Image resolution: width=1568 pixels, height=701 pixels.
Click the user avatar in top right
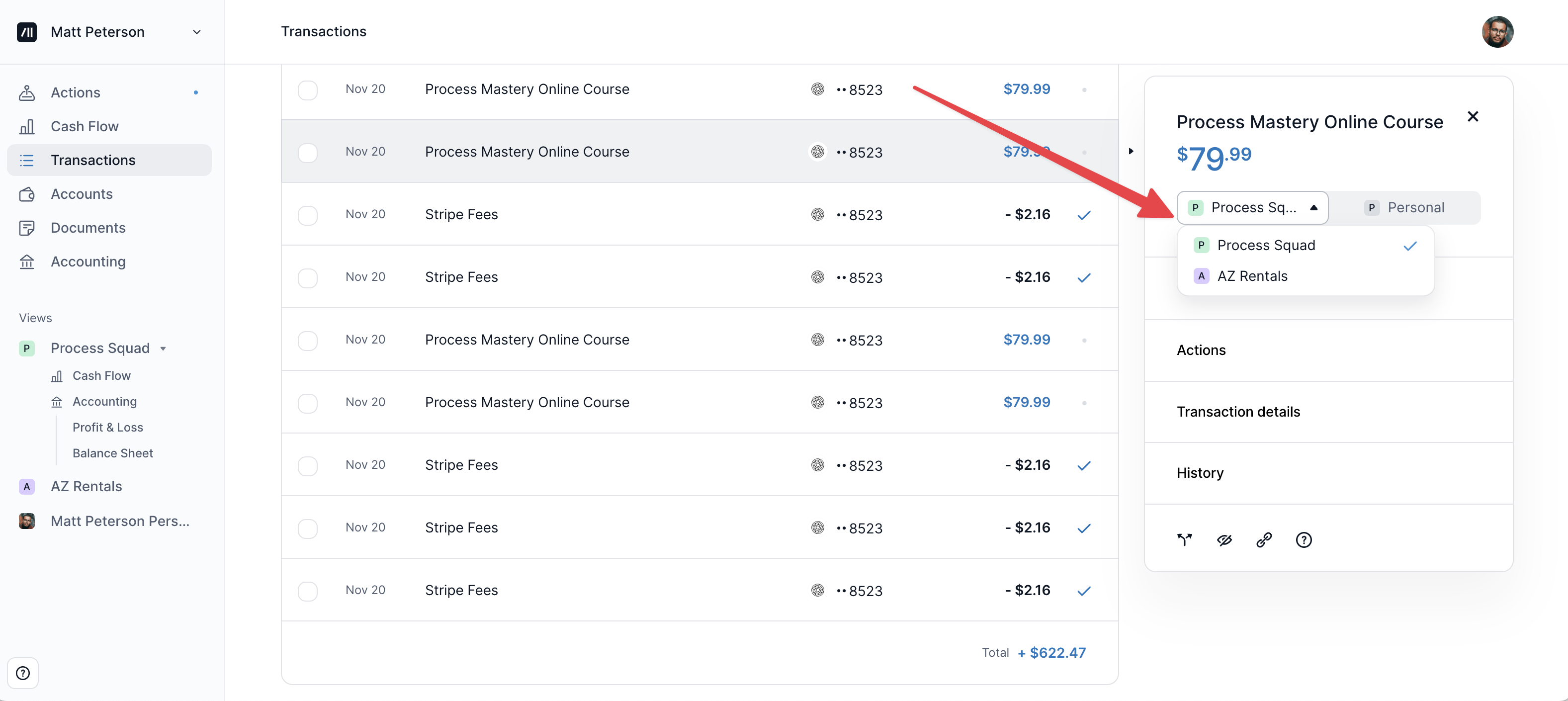[x=1497, y=32]
